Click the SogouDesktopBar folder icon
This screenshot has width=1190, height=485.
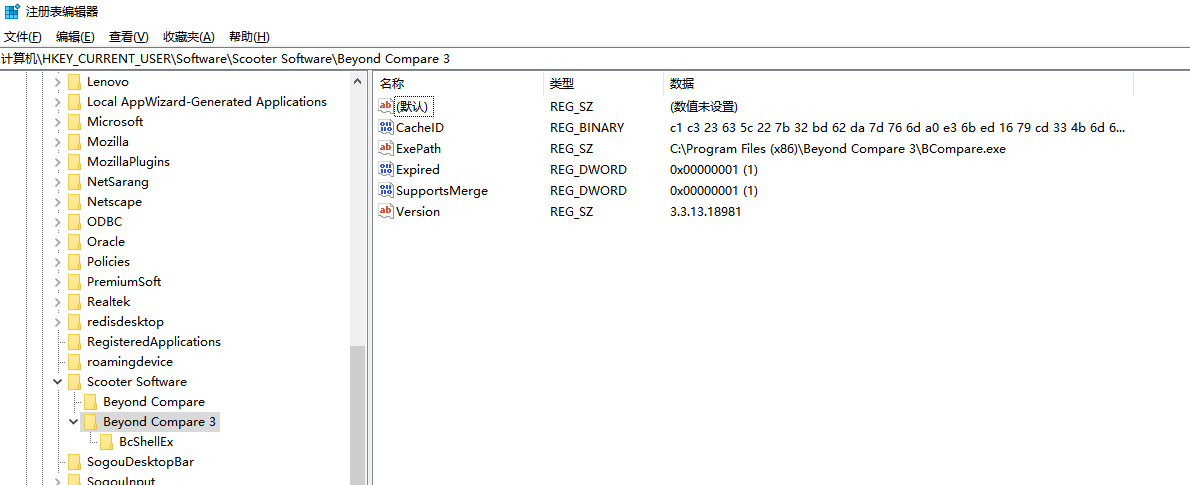click(x=74, y=461)
